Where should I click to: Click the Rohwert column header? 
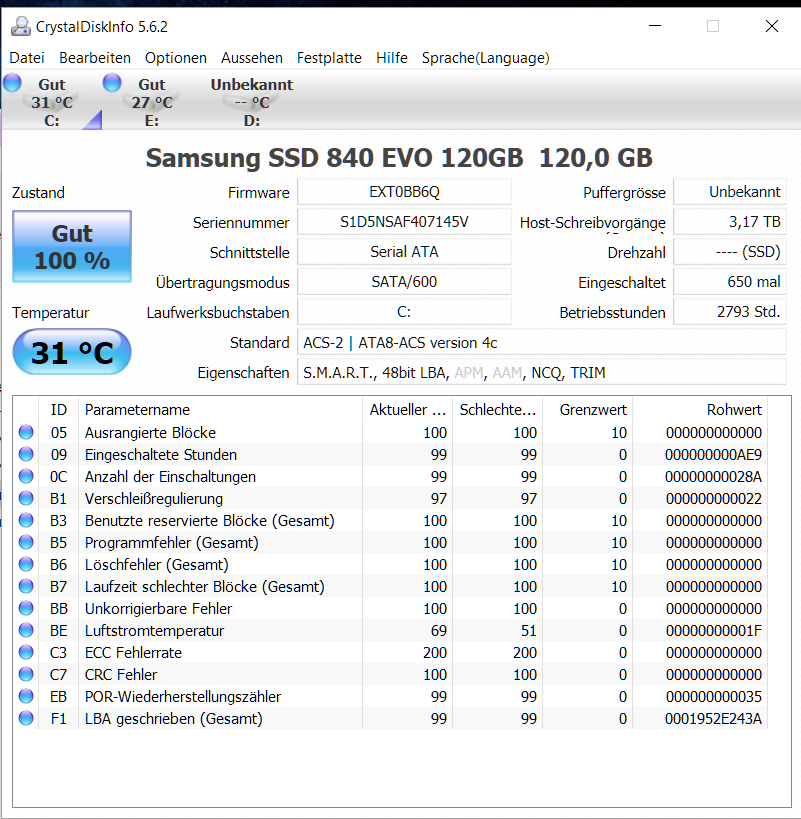700,410
